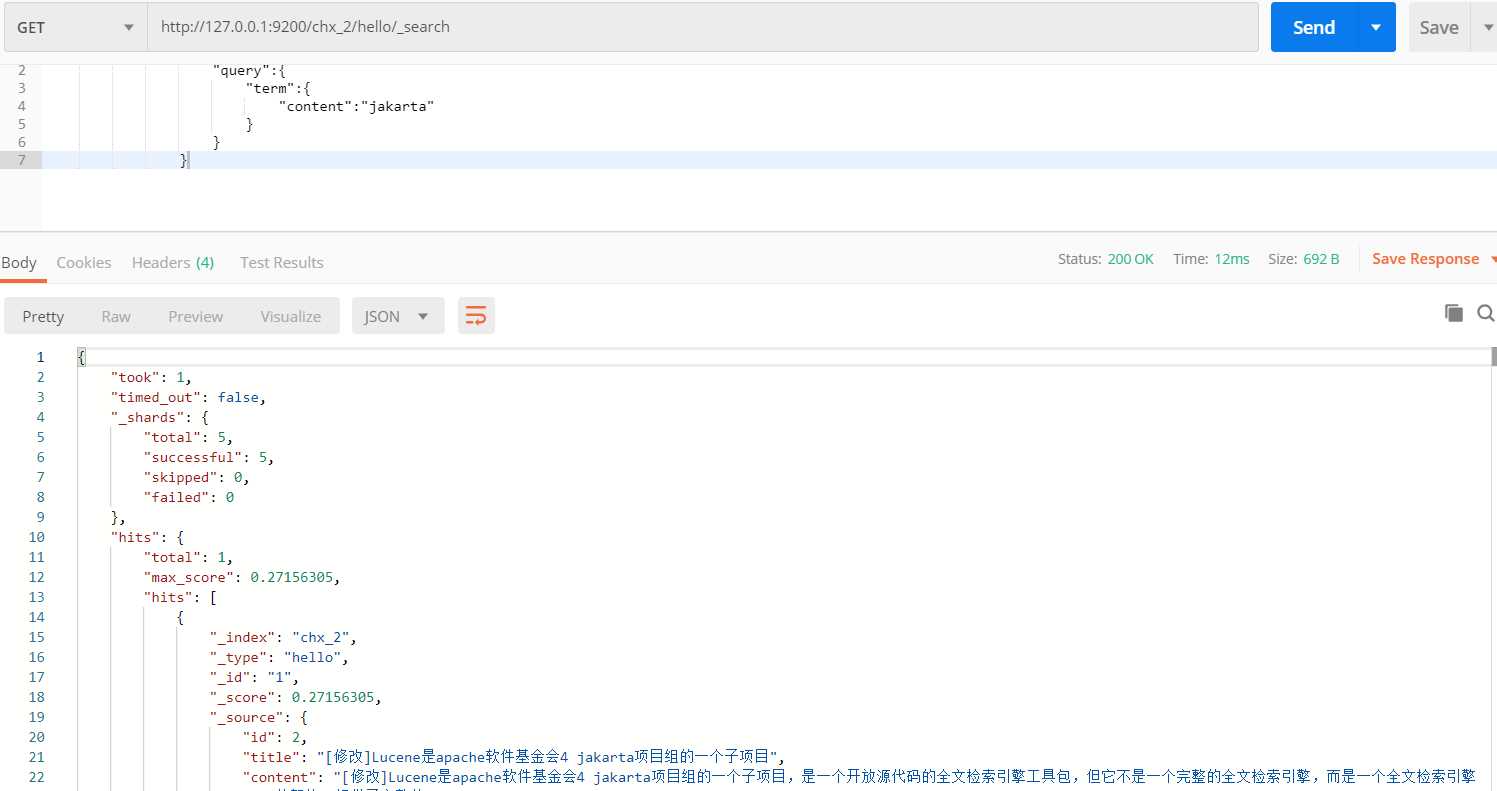This screenshot has width=1497, height=791.
Task: Click the "_index": "chx_2" line
Action: click(283, 637)
